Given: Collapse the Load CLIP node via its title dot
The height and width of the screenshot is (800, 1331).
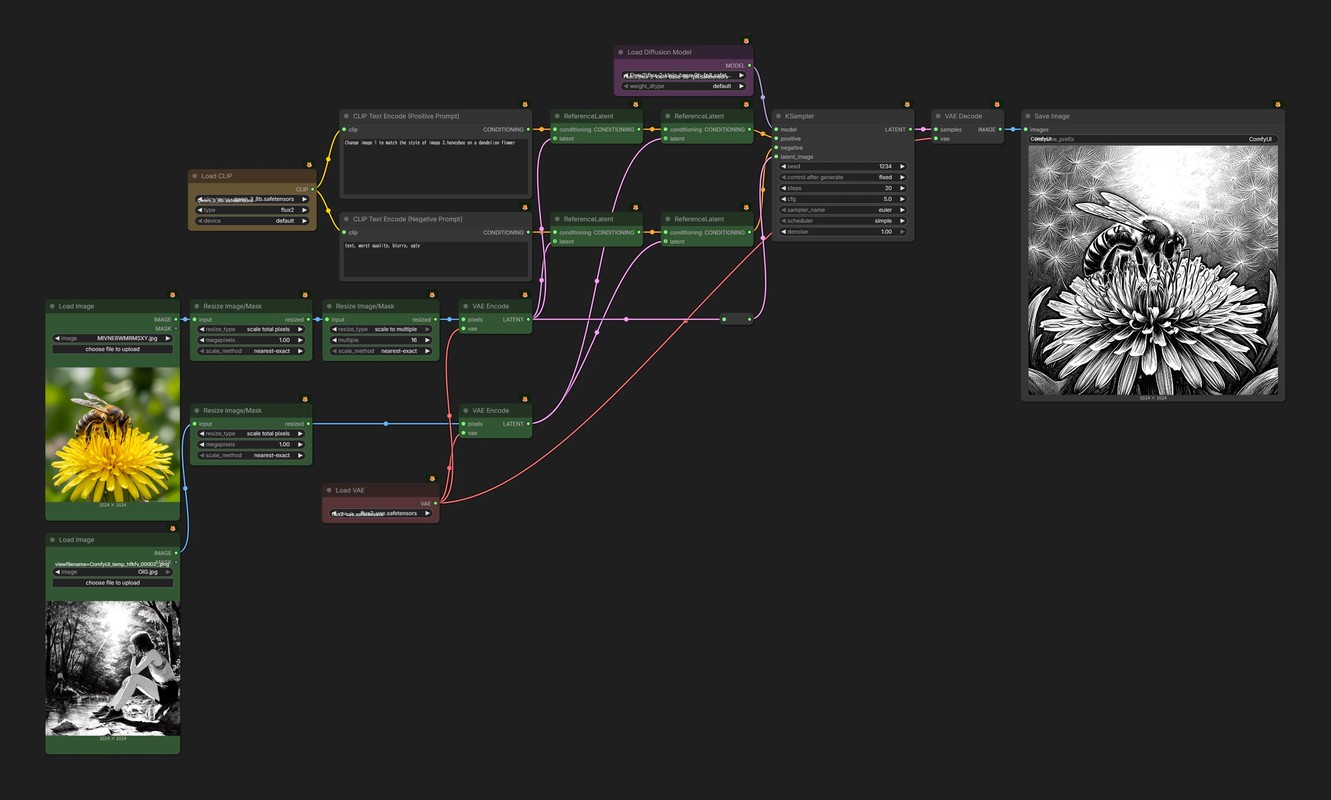Looking at the screenshot, I should point(195,176).
